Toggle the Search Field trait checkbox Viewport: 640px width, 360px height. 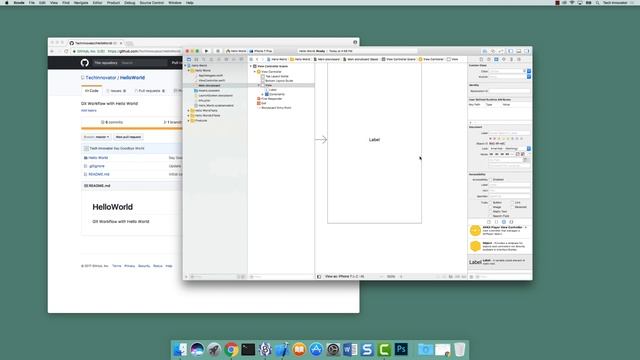point(491,216)
